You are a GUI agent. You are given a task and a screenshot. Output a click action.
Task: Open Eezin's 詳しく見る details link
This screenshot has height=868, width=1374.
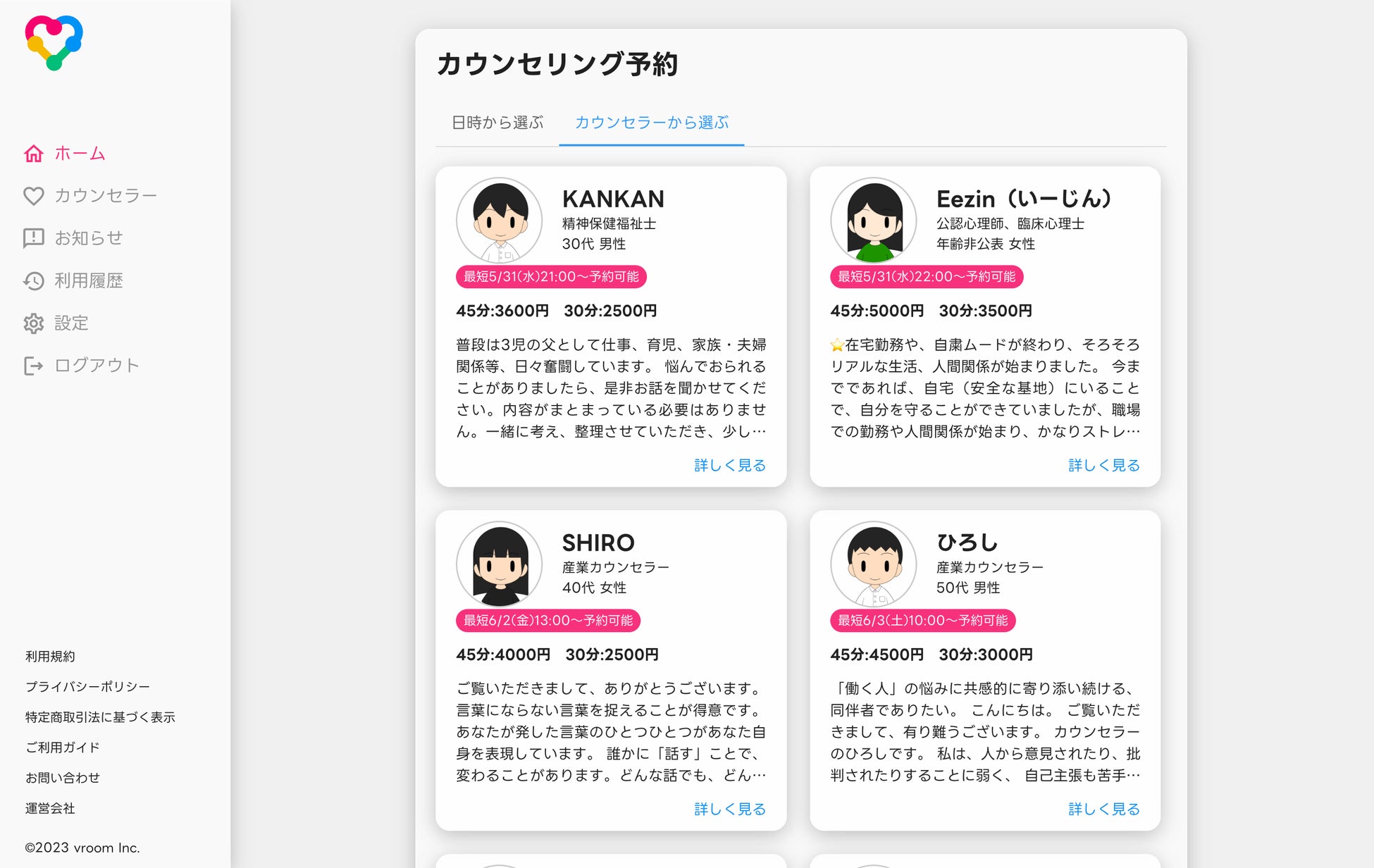[1104, 465]
